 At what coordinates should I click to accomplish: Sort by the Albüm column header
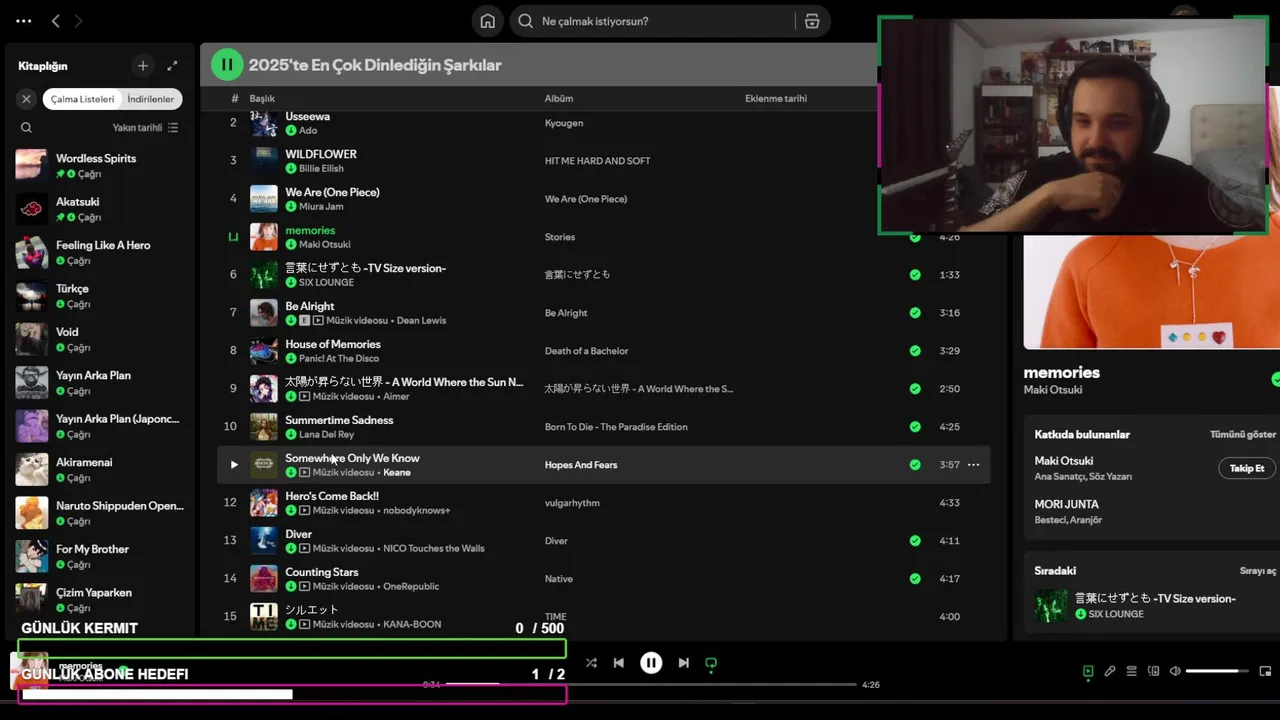pos(559,99)
